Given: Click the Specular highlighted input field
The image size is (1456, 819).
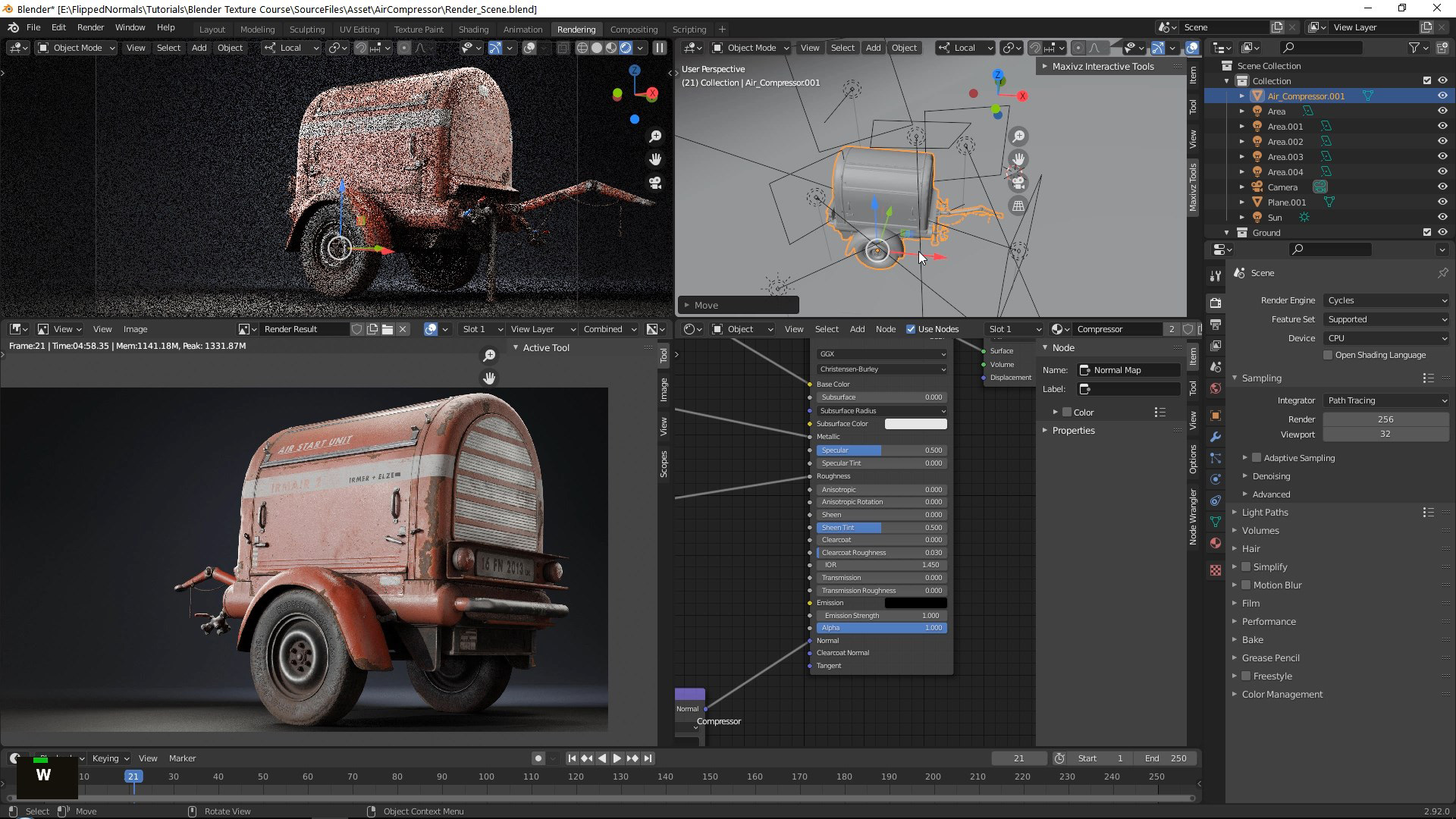Looking at the screenshot, I should pyautogui.click(x=878, y=449).
